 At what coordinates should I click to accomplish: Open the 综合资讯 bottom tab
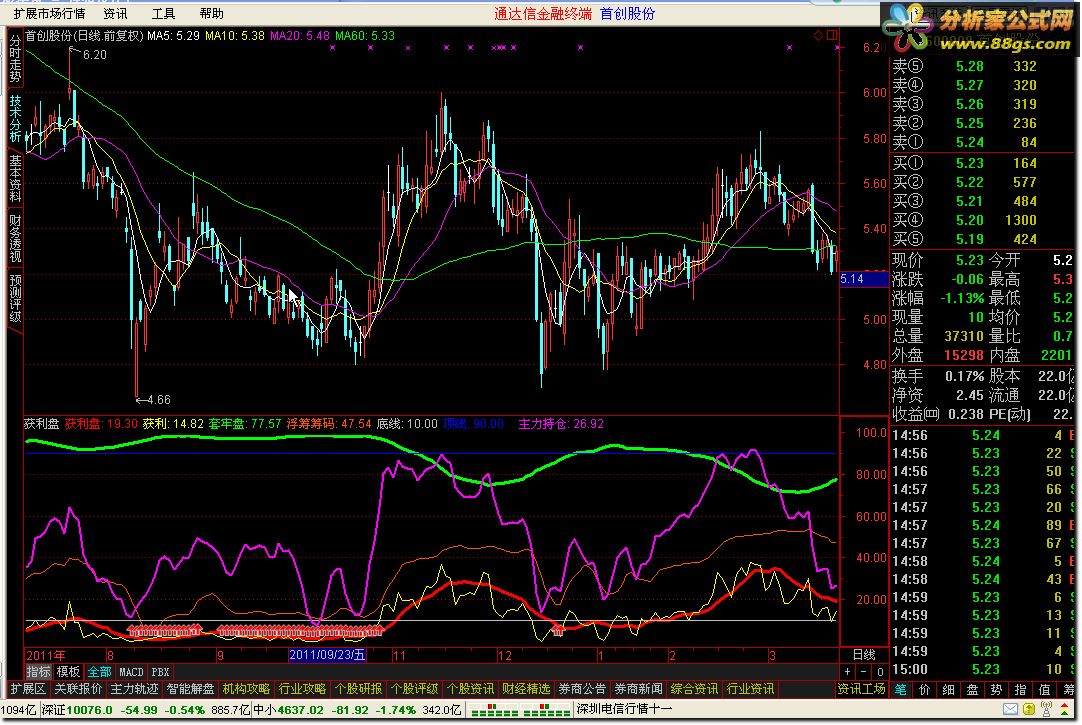694,689
